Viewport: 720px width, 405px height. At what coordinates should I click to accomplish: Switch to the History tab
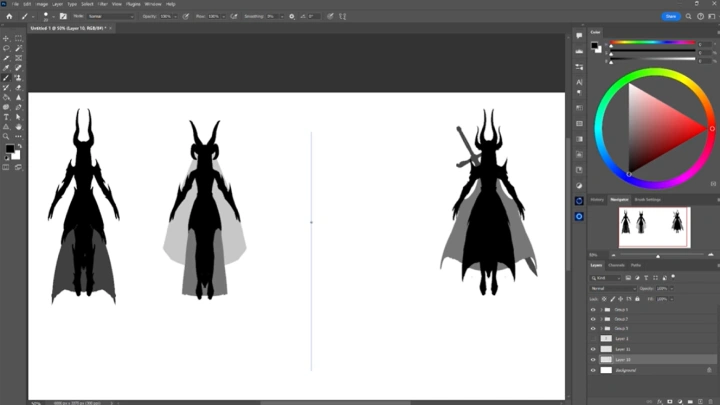(x=597, y=200)
